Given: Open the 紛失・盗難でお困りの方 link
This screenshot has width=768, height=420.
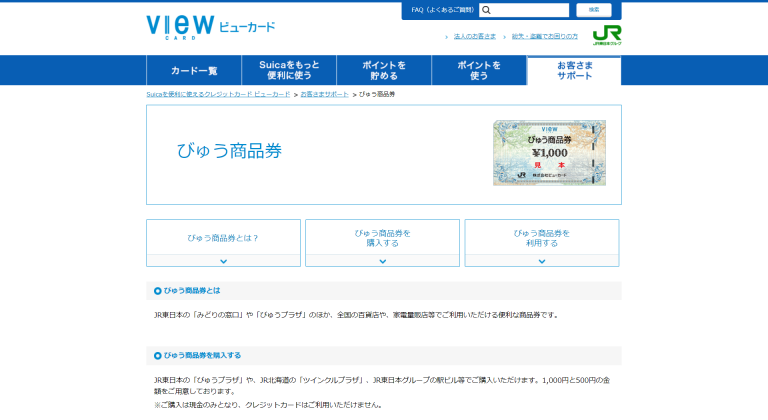Looking at the screenshot, I should point(545,36).
